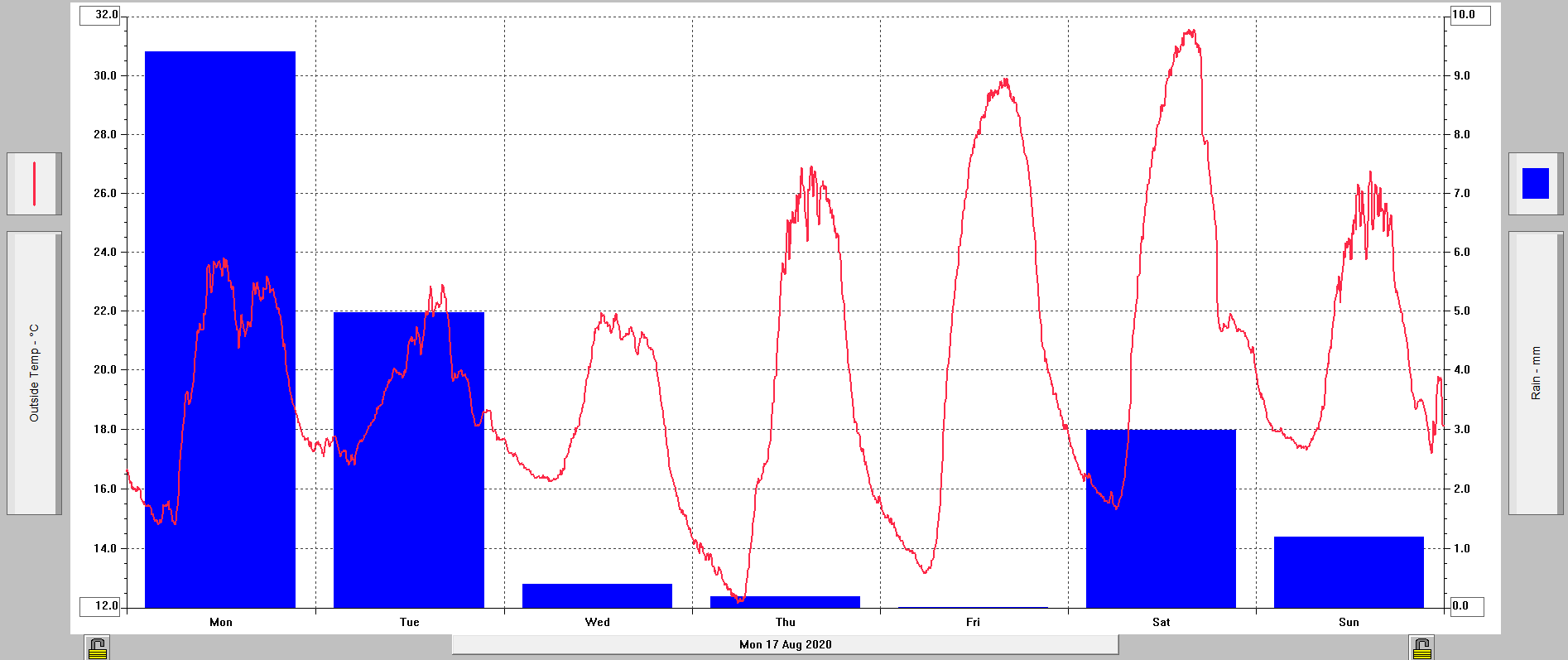This screenshot has width=1568, height=660.
Task: Click the blue square rain color button
Action: pyautogui.click(x=1536, y=184)
